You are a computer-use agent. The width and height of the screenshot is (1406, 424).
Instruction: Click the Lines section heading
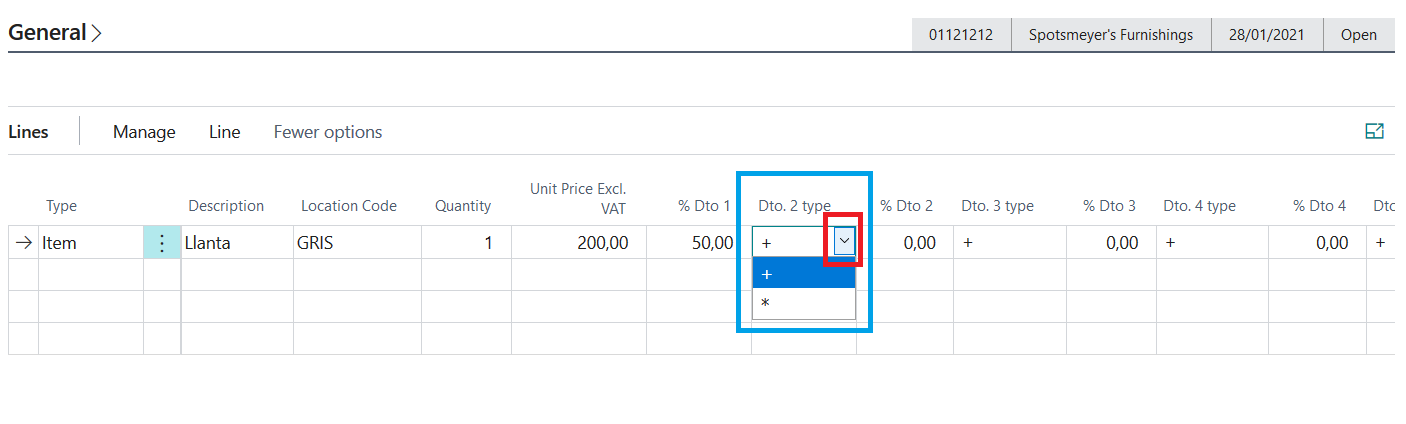[x=28, y=132]
